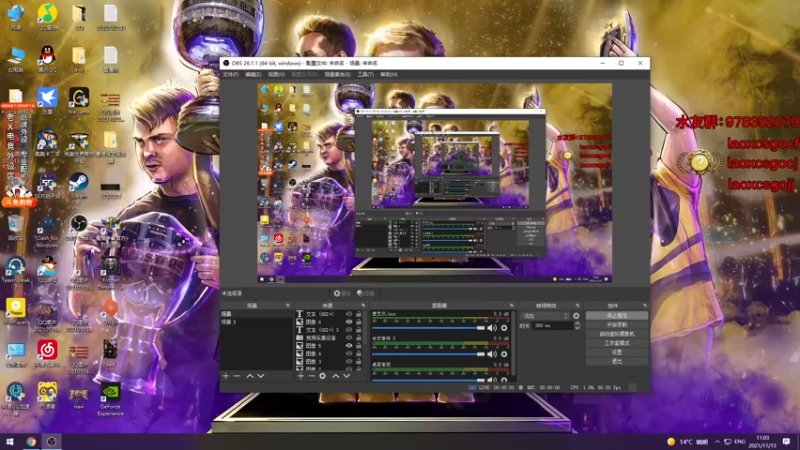The width and height of the screenshot is (800, 450).
Task: Open source properties gear in Sources panel
Action: point(322,376)
